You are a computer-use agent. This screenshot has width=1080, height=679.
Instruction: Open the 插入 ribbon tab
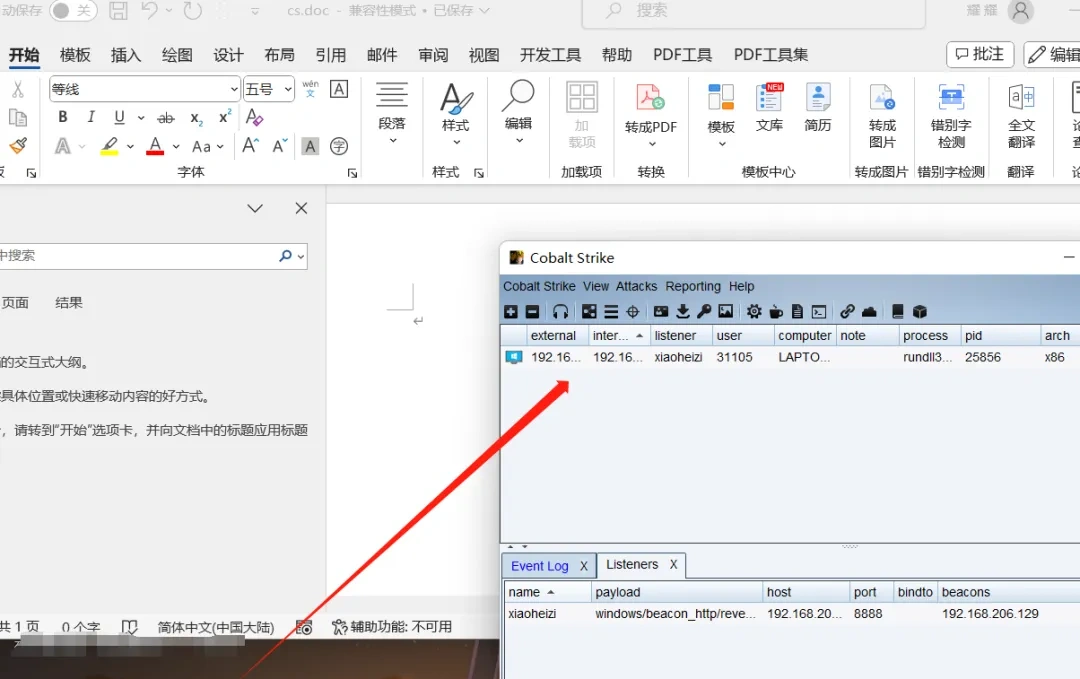[x=126, y=55]
